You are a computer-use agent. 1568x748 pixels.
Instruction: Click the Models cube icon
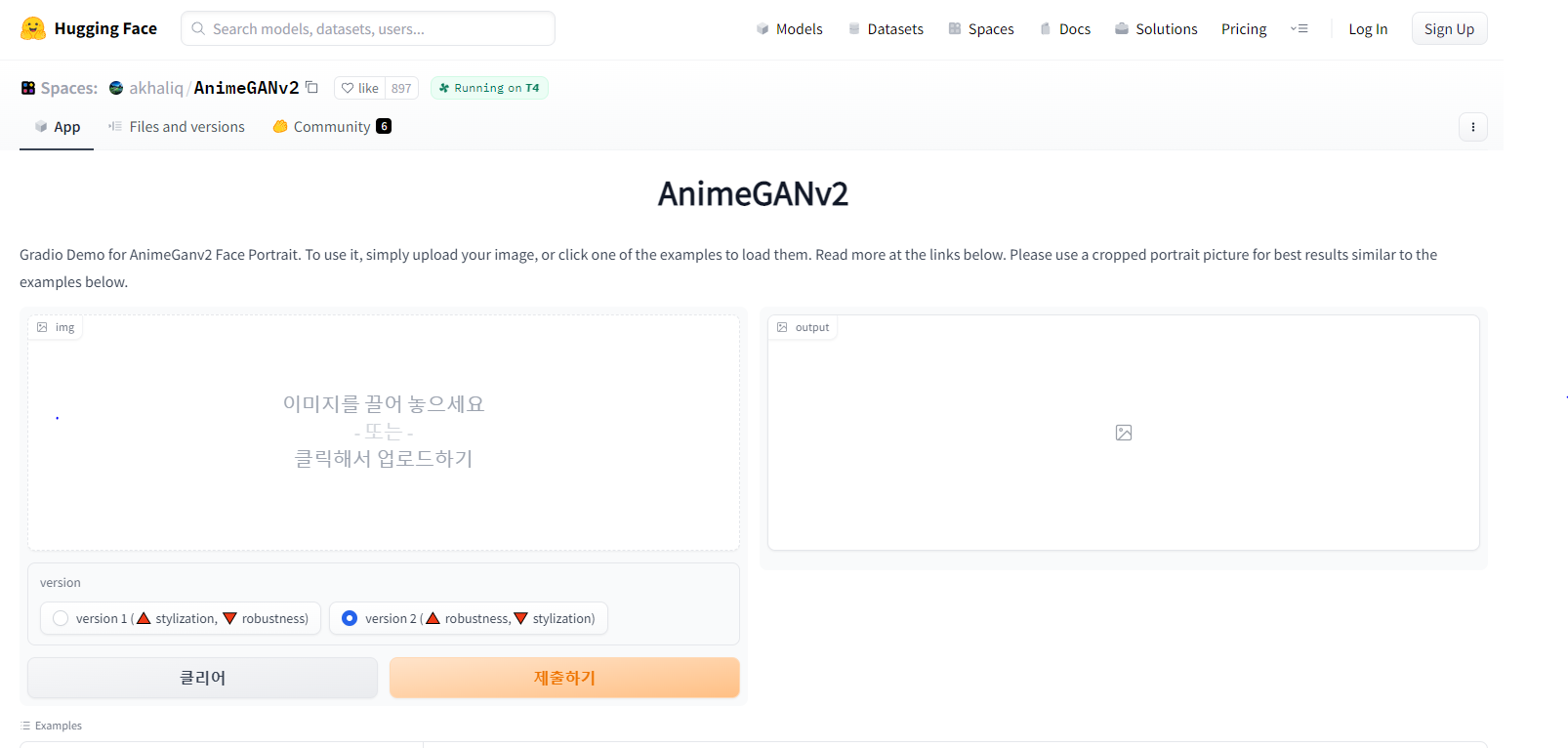pos(763,29)
